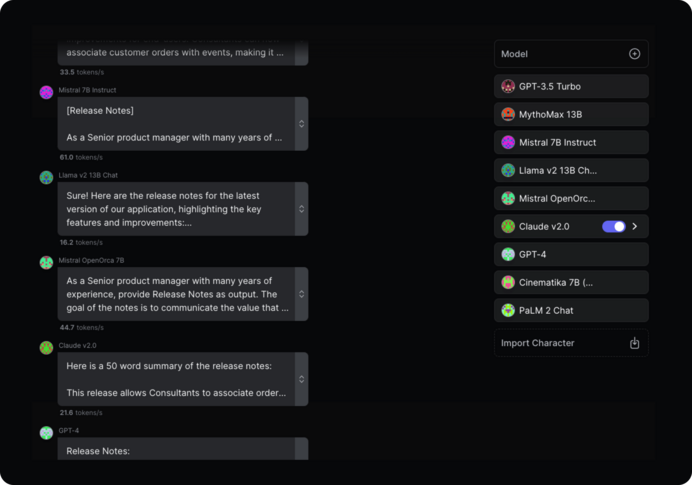Click the Import Character download icon
The width and height of the screenshot is (692, 485).
634,343
